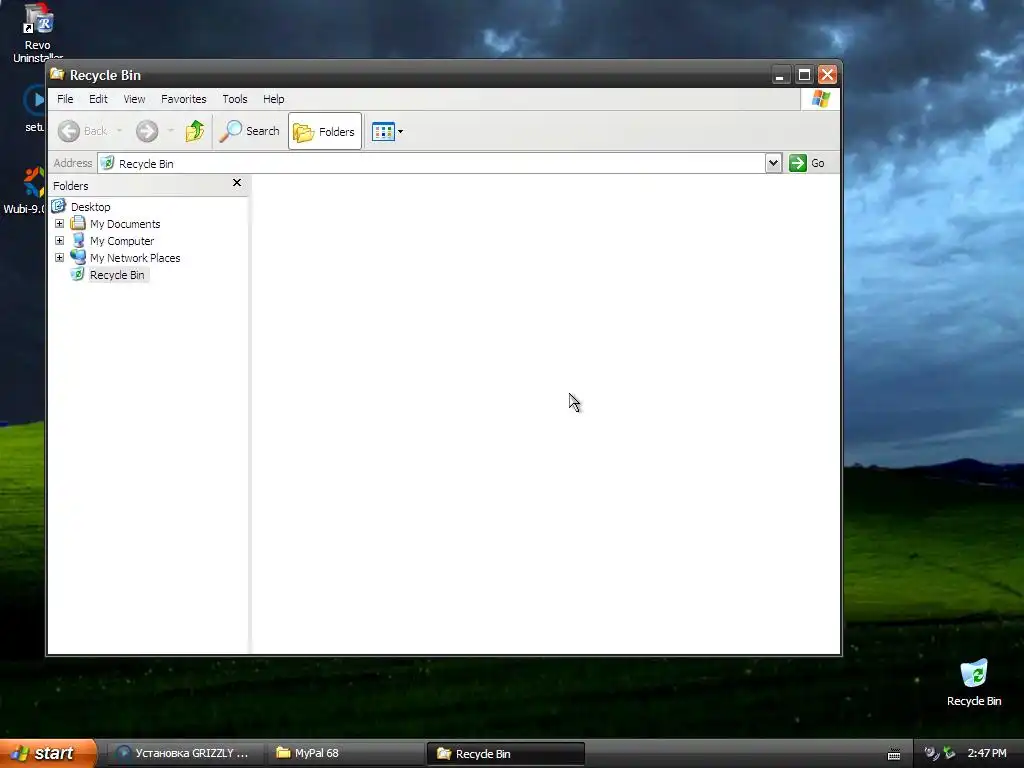This screenshot has width=1024, height=768.
Task: Click the tray icon next to the clock
Action: pos(950,753)
